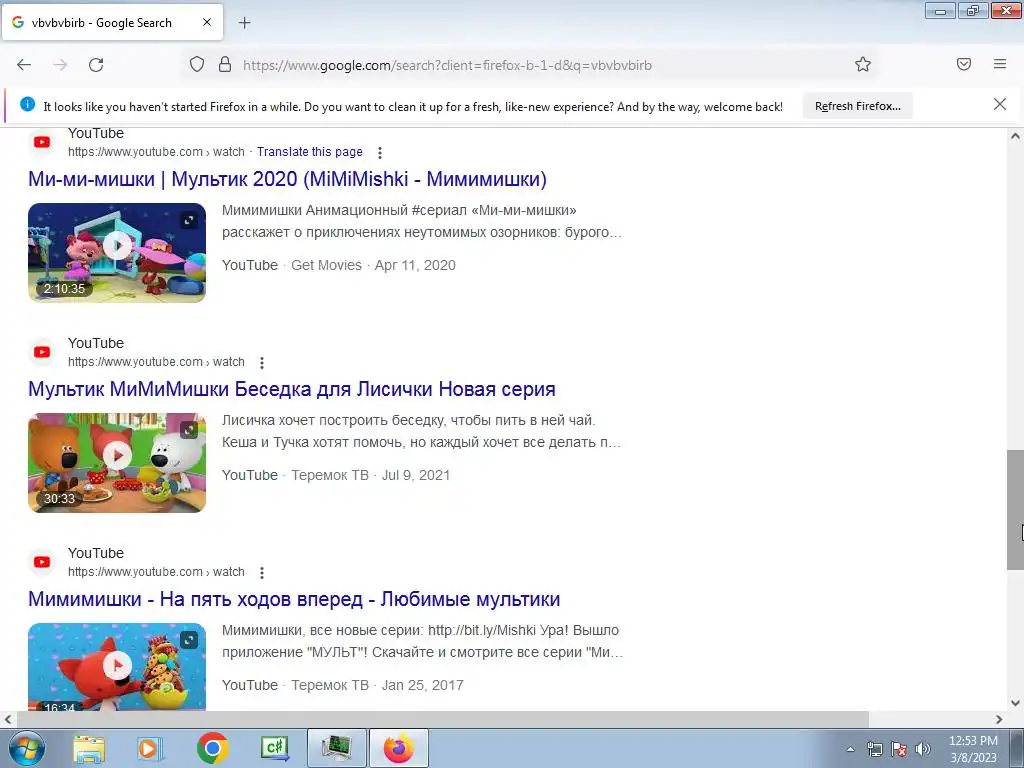Click the Refresh Firefox button
This screenshot has height=768, width=1024.
point(857,106)
